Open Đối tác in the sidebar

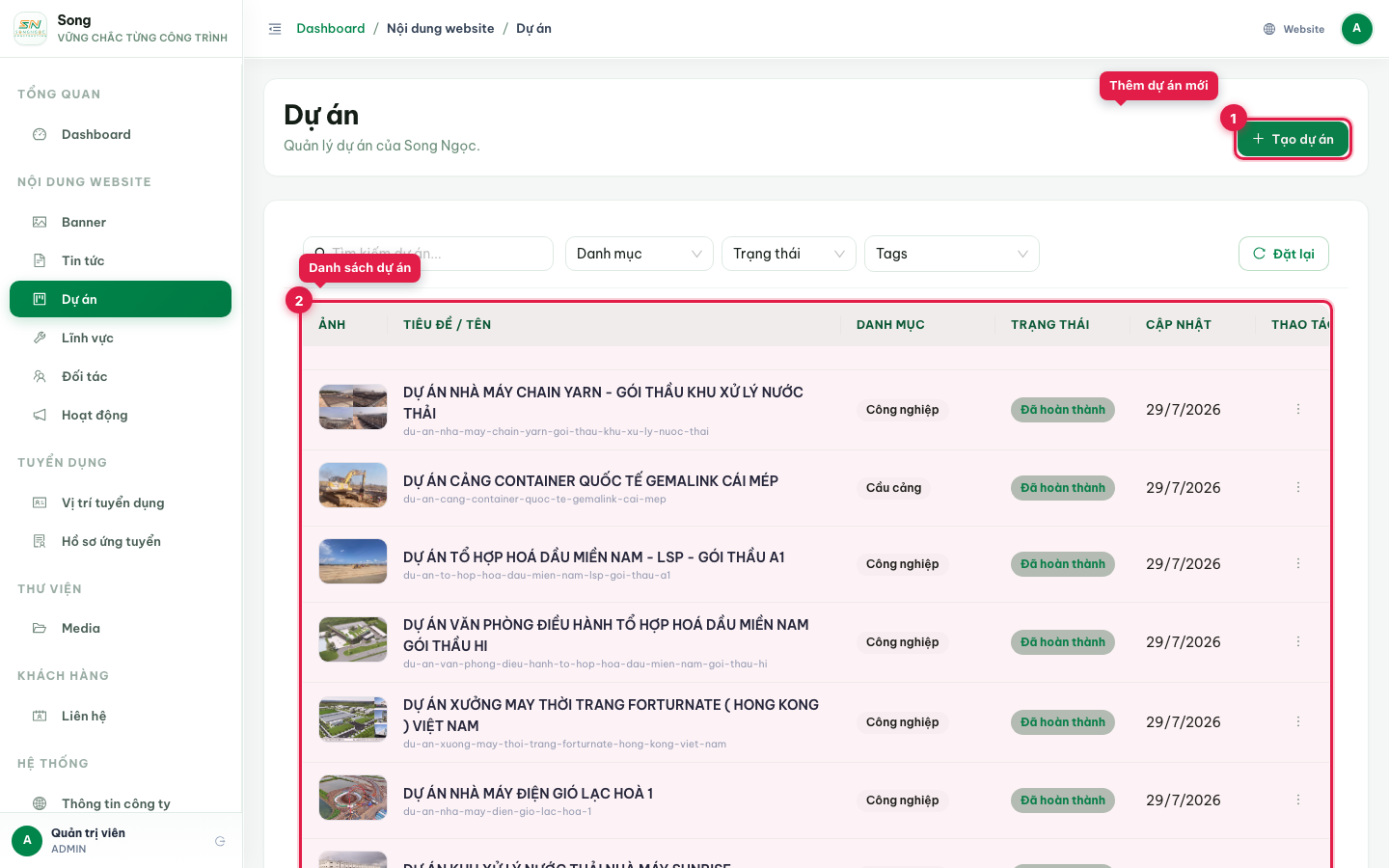click(121, 377)
